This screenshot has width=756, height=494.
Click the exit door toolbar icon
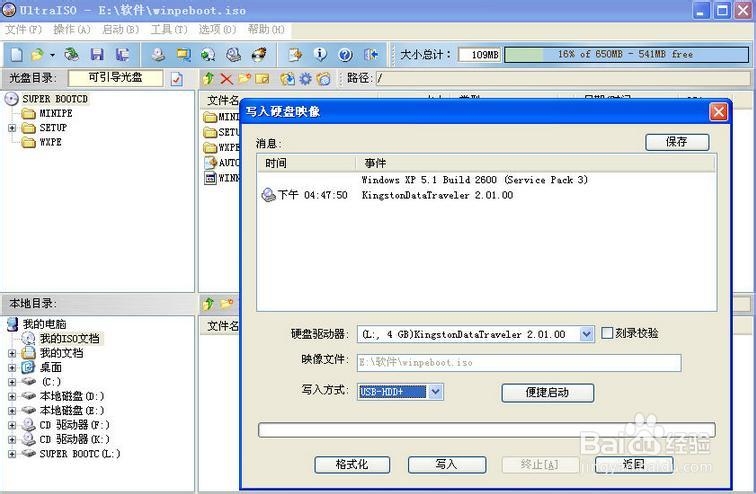[370, 54]
